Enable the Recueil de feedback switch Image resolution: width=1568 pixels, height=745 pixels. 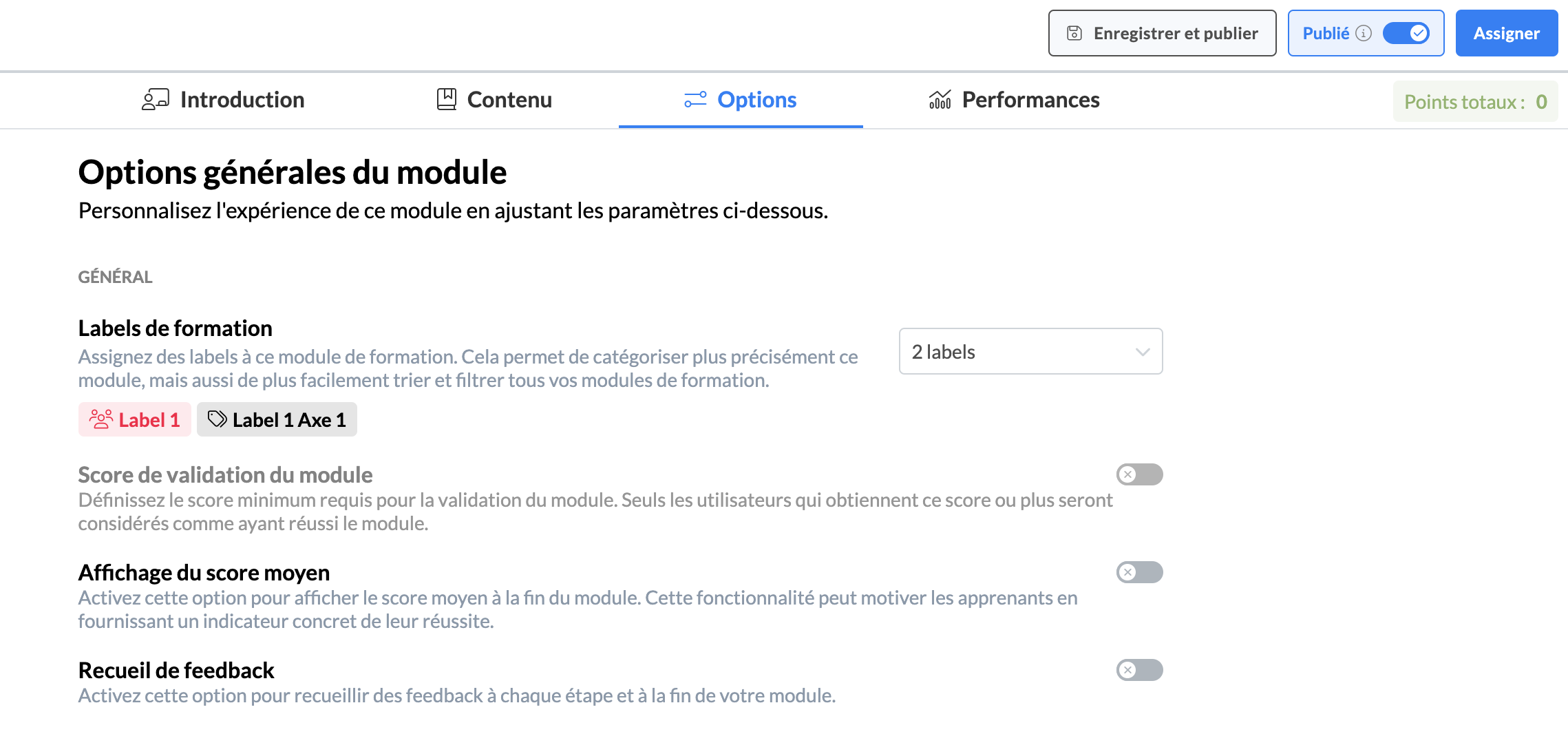tap(1139, 670)
